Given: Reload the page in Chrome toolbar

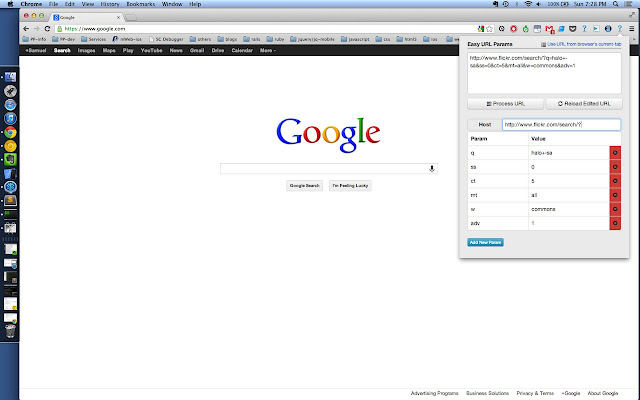Looking at the screenshot, I should click(47, 29).
